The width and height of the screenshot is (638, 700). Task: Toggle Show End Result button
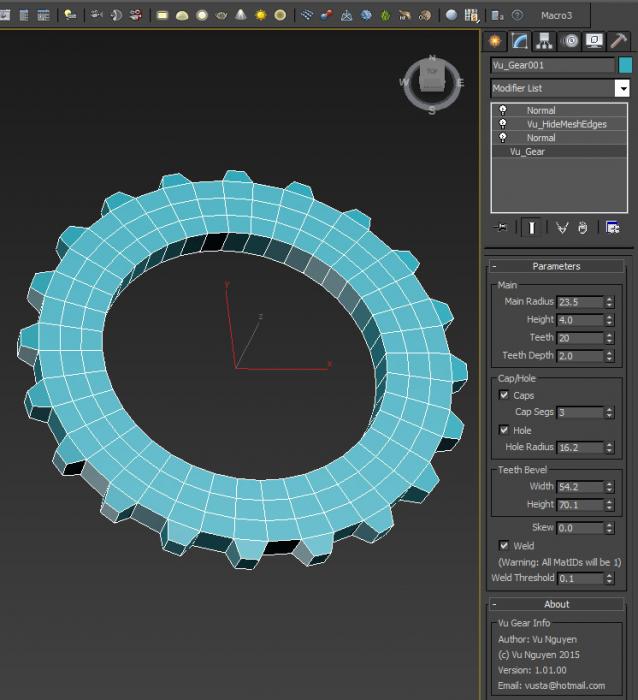click(531, 228)
